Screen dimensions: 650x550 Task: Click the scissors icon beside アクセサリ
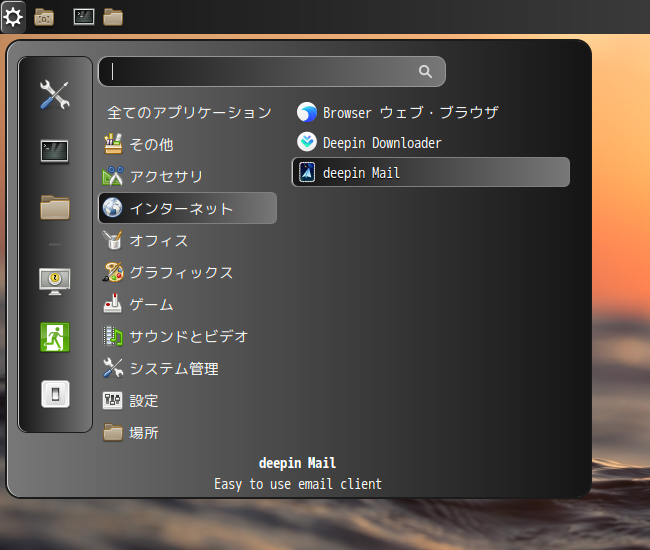[113, 176]
